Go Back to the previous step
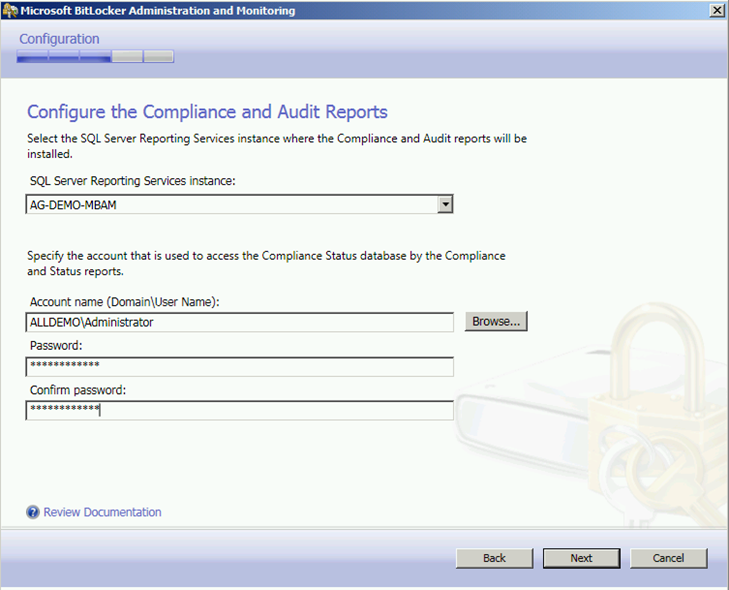 tap(494, 558)
